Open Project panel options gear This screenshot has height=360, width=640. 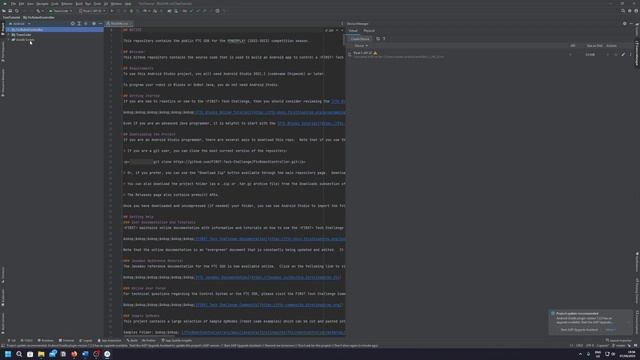pyautogui.click(x=94, y=24)
